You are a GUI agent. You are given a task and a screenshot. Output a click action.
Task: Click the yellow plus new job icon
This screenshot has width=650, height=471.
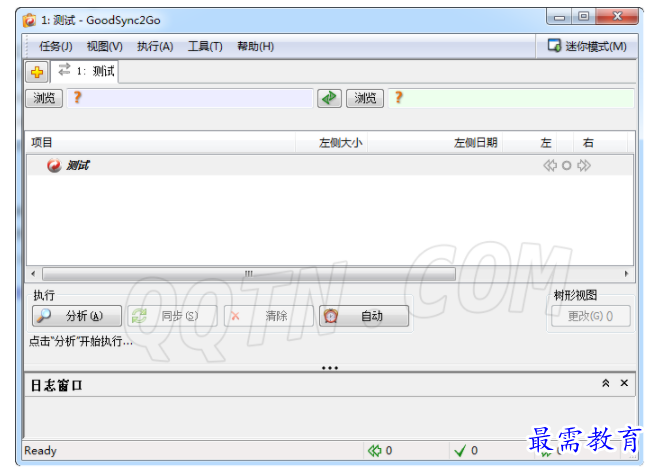click(37, 72)
